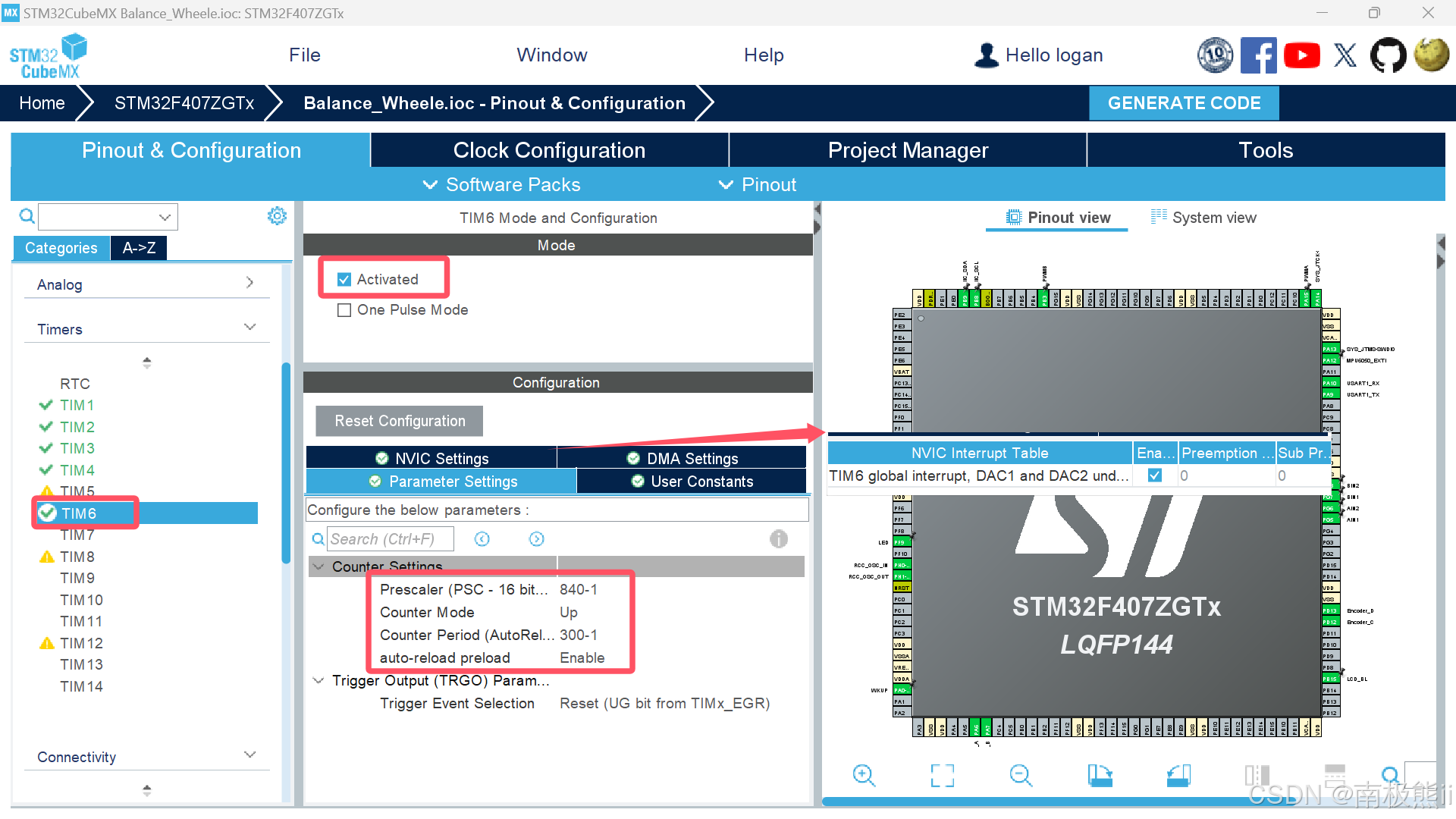Click the System view grid icon
Screen dimensions: 1456x819
point(1159,217)
